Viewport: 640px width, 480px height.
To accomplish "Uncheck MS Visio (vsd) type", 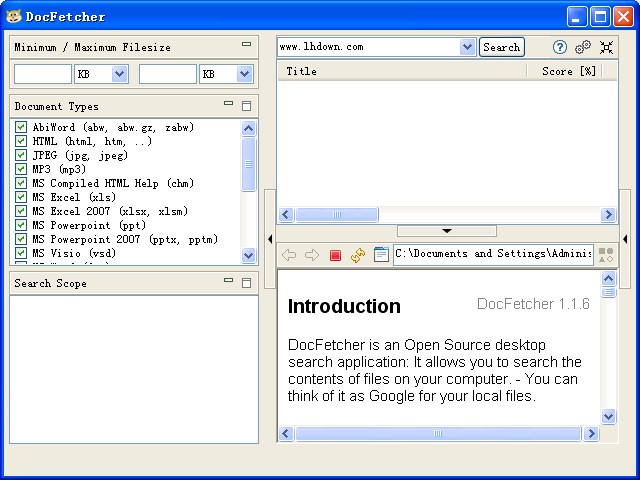I will [21, 253].
